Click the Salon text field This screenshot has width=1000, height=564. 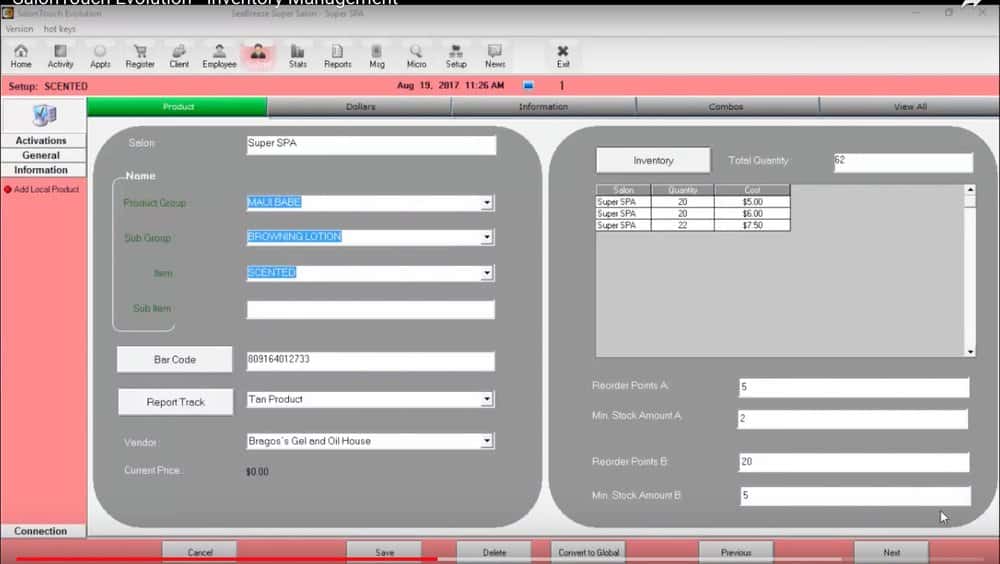(x=371, y=145)
